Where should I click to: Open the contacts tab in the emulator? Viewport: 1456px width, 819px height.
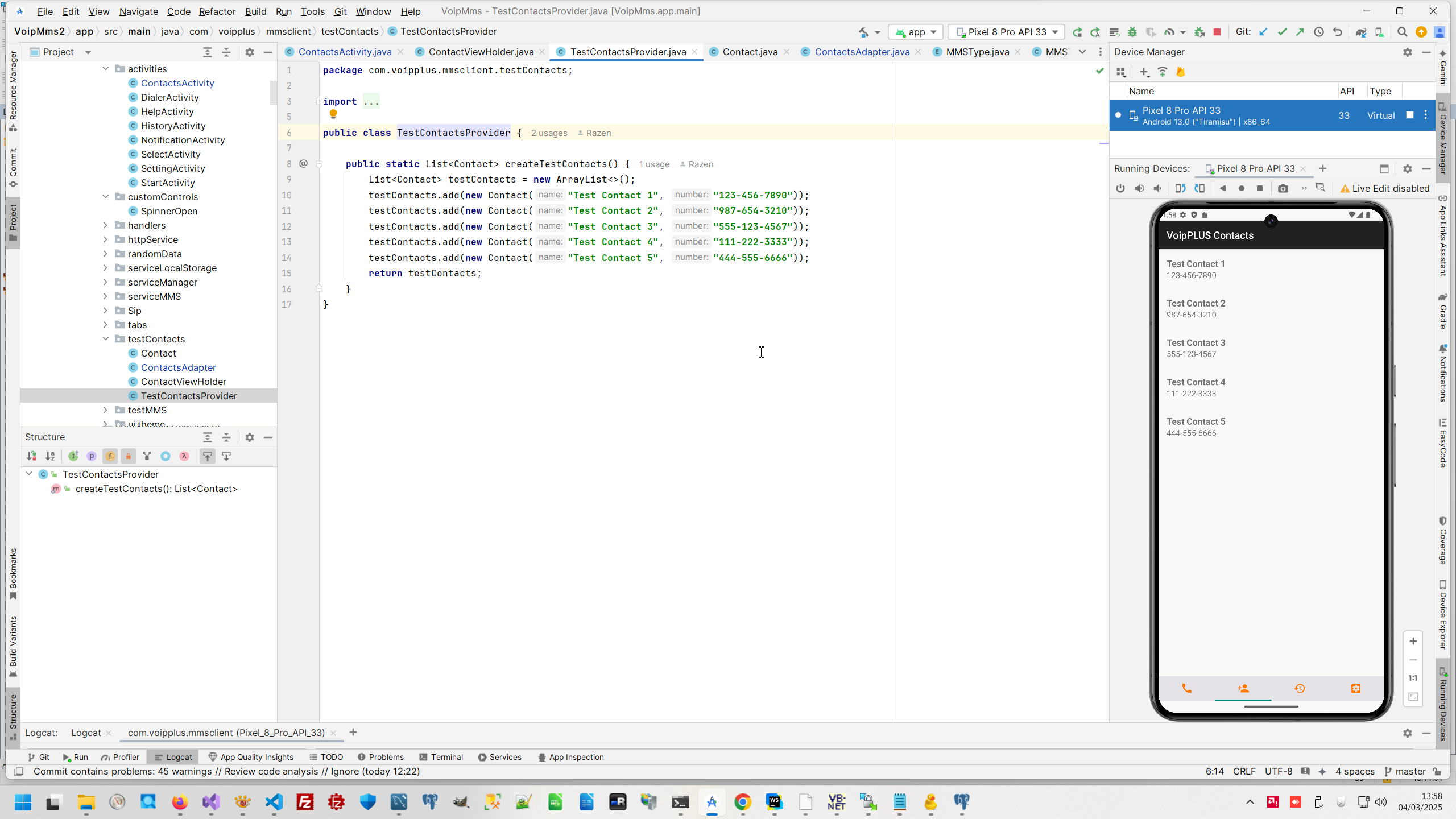click(x=1243, y=689)
